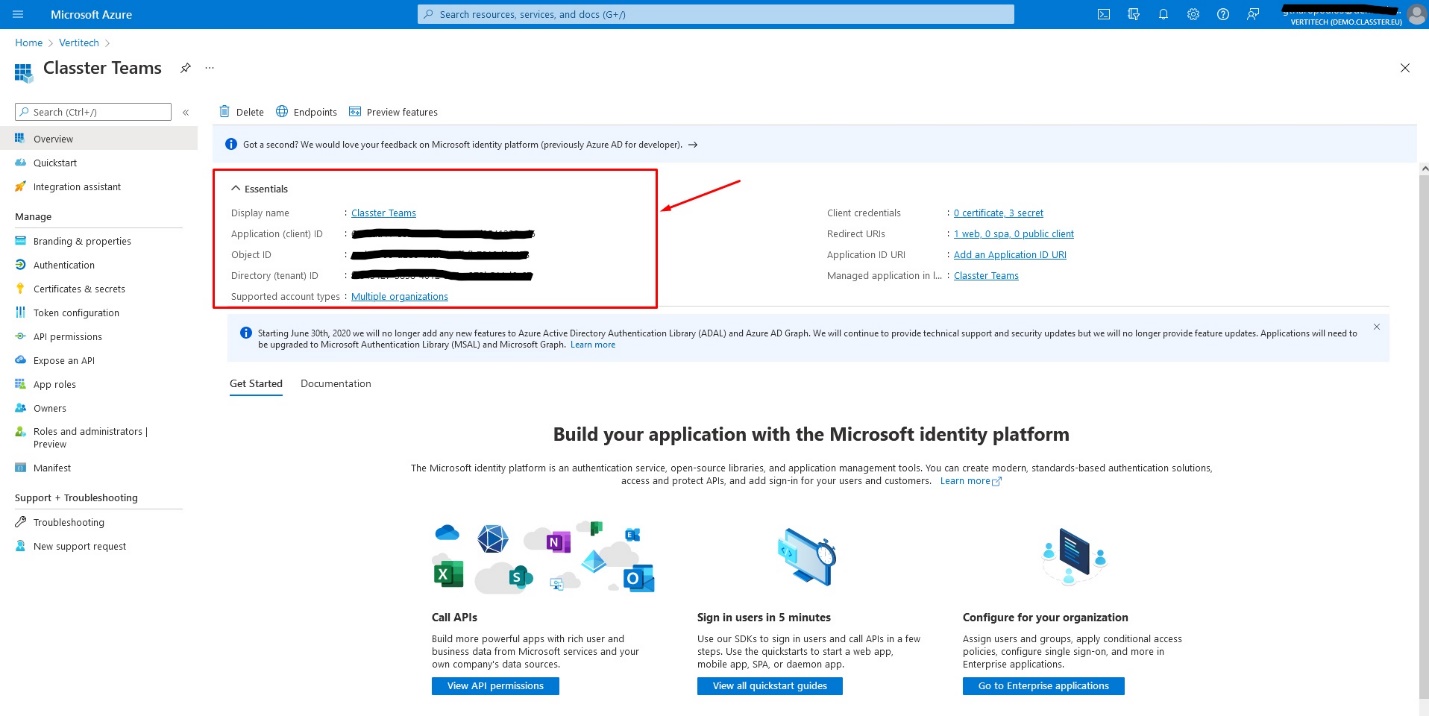
Task: Click the sidebar Search (Ctrl+/) box
Action: pos(94,112)
